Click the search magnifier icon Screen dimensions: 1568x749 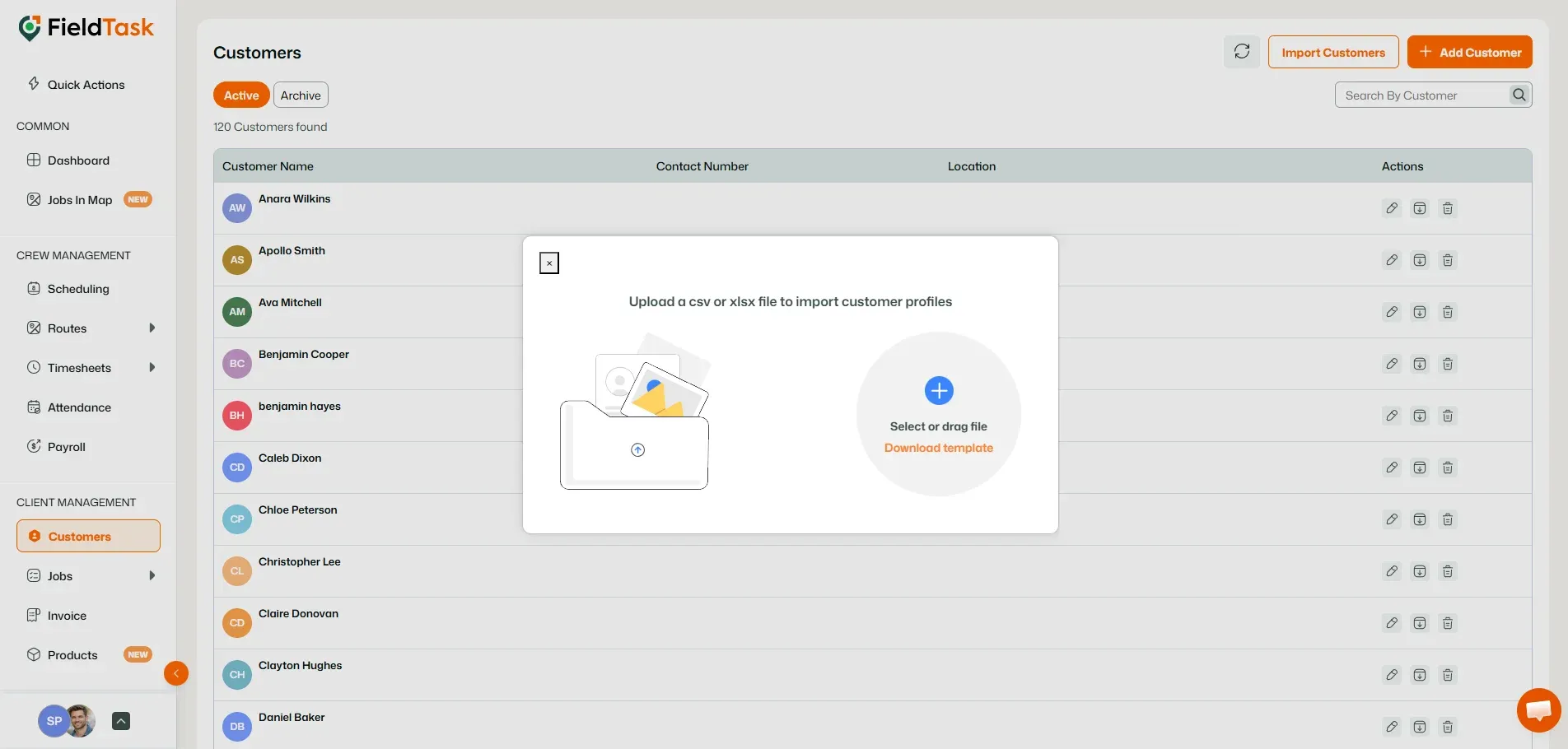pyautogui.click(x=1519, y=95)
